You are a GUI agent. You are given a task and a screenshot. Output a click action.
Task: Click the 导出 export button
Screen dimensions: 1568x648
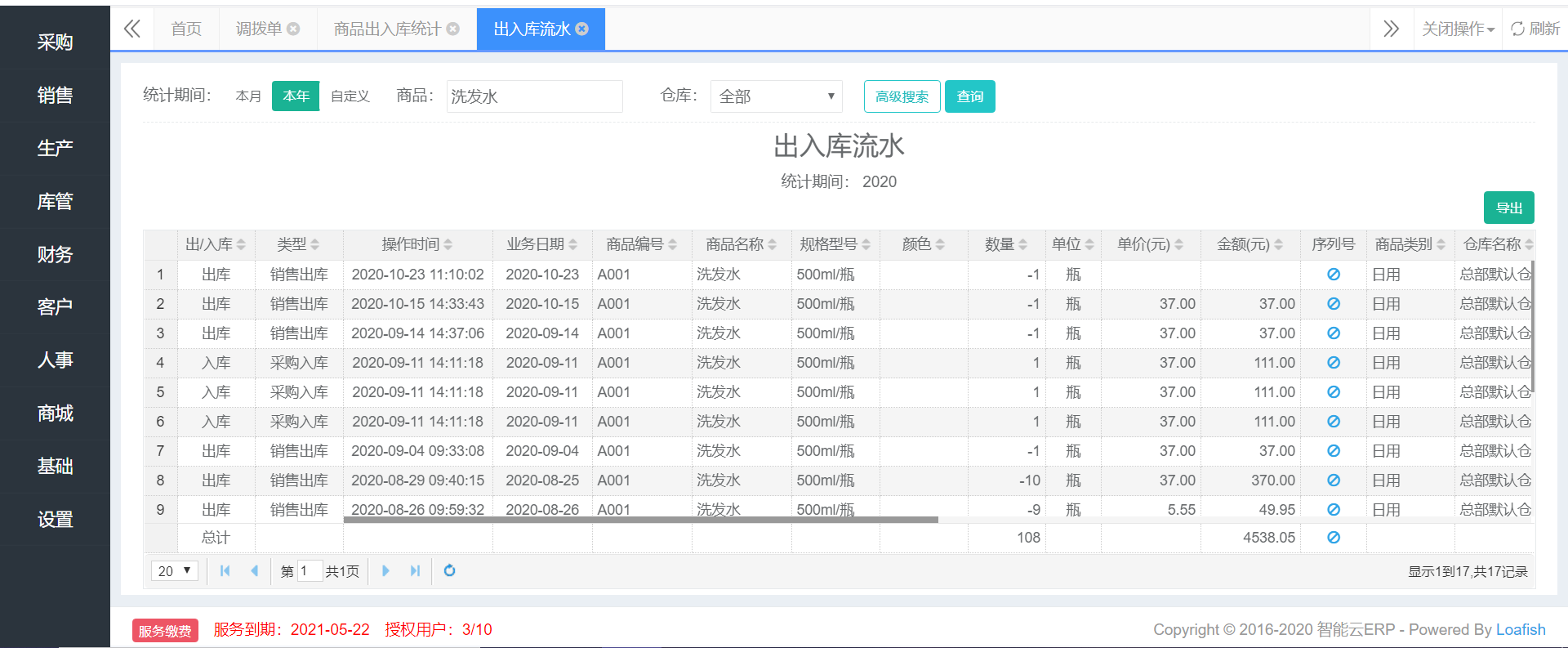1508,208
